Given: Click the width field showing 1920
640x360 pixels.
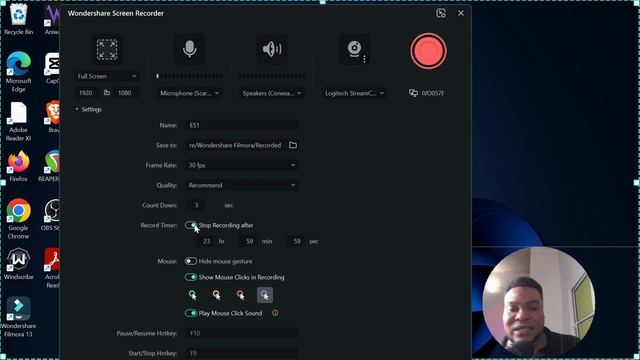Looking at the screenshot, I should [87, 93].
